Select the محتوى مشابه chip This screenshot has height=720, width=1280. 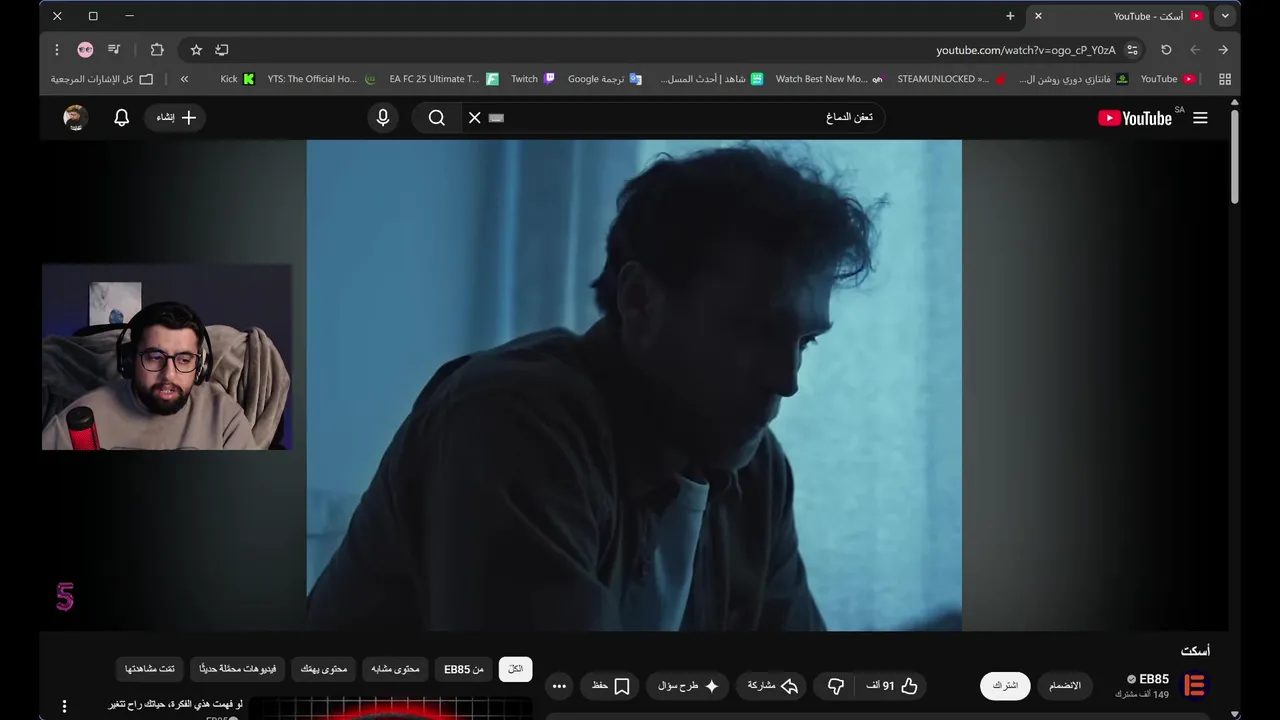click(395, 669)
